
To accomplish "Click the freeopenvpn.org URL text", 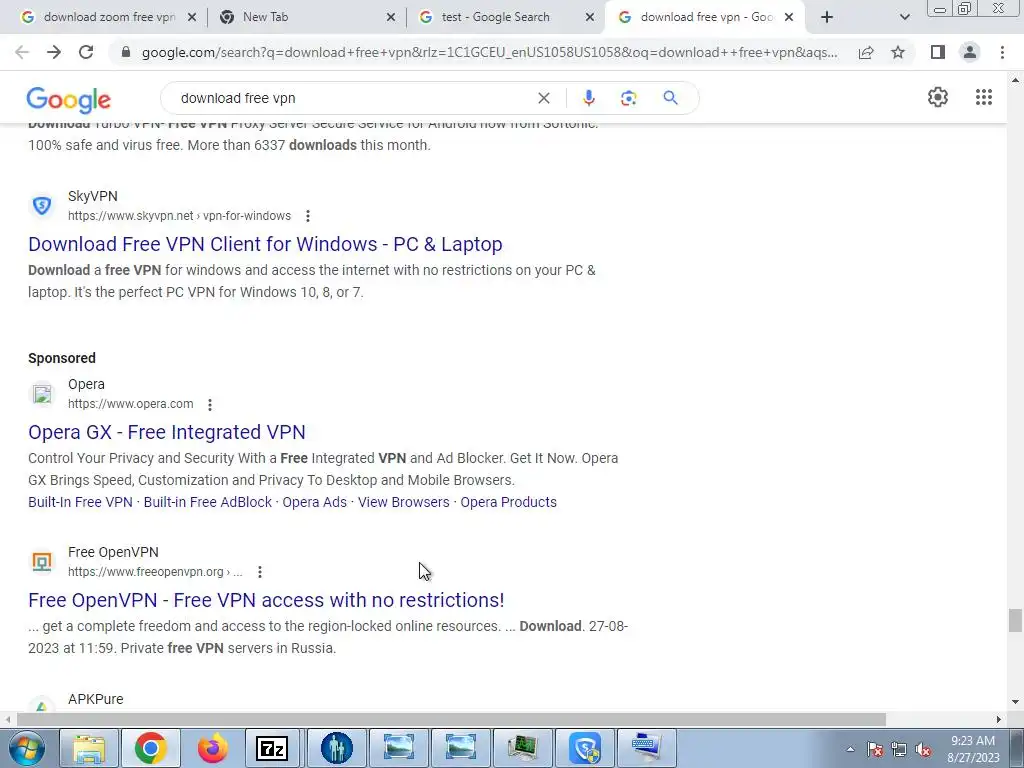I will tap(155, 572).
